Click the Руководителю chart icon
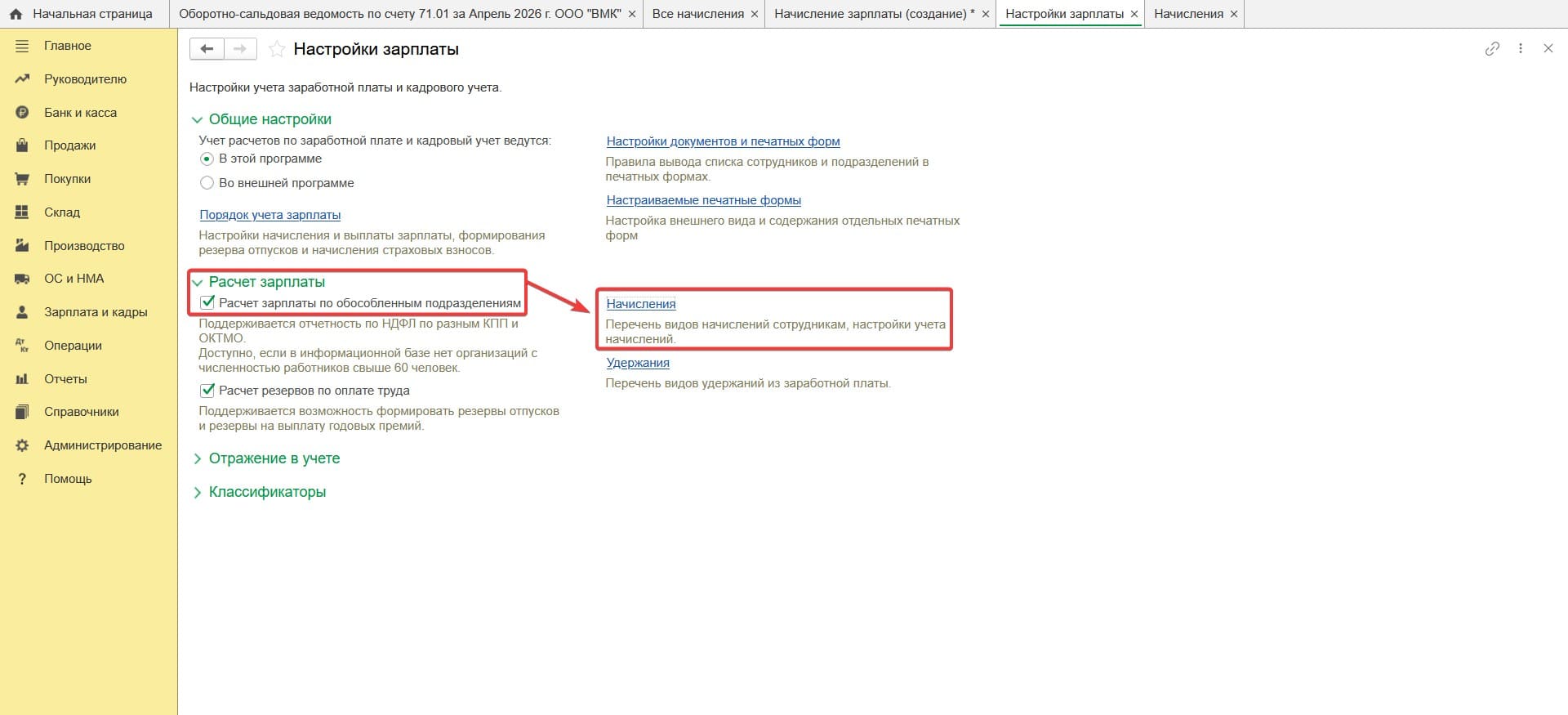 22,79
